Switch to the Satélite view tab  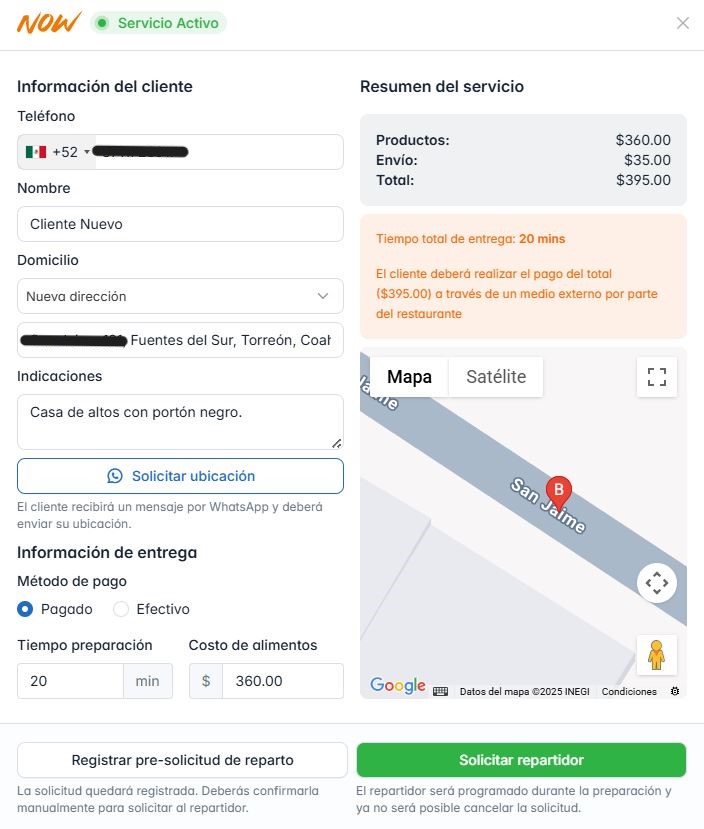click(496, 377)
